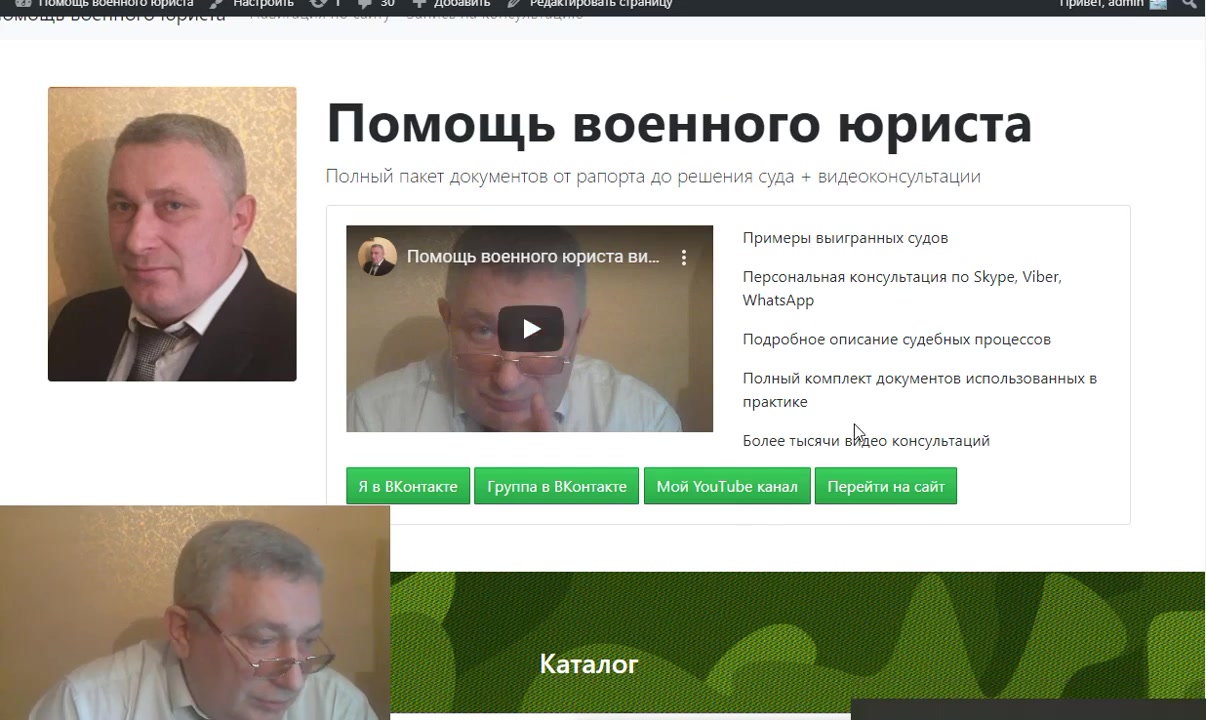This screenshot has width=1206, height=720.
Task: Click the search magnifier in the admin bar
Action: (1190, 4)
